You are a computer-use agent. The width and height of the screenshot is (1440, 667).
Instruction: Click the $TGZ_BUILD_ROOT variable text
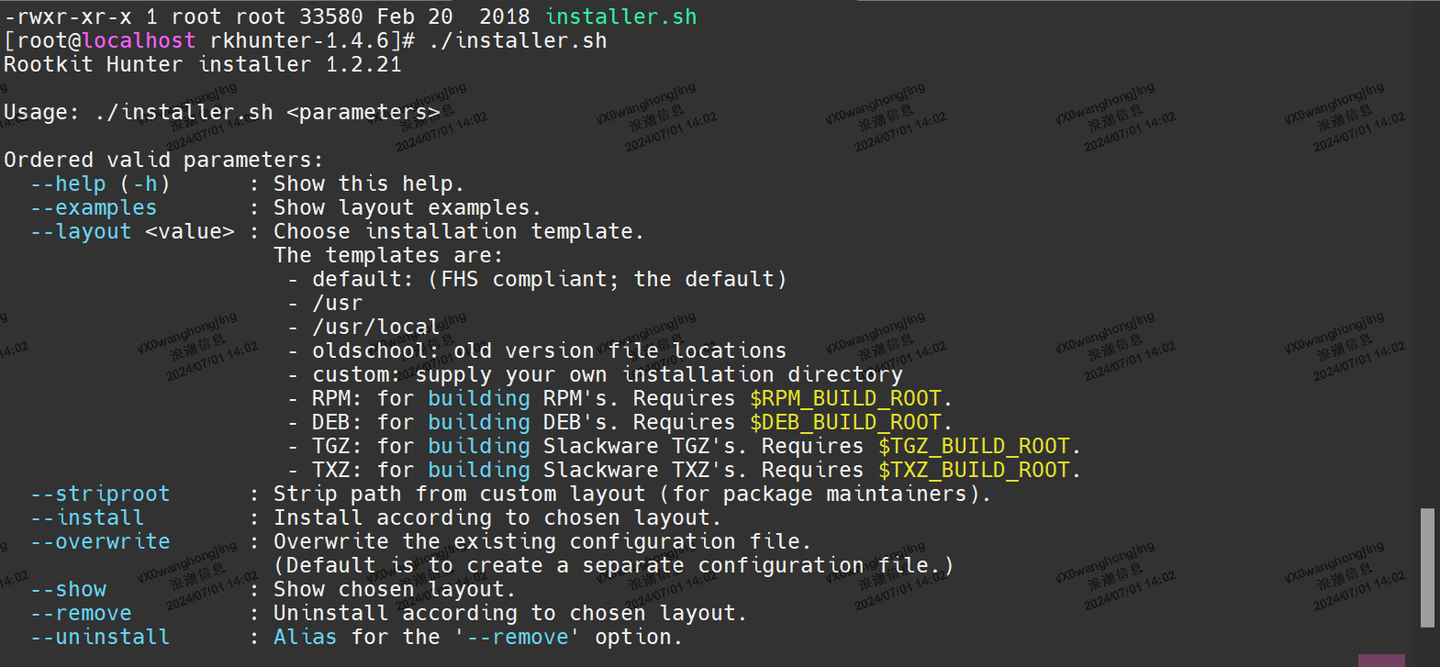pyautogui.click(x=974, y=447)
